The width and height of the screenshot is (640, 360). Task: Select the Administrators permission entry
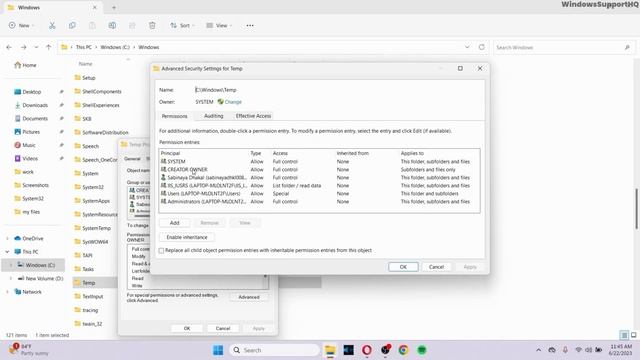319,202
